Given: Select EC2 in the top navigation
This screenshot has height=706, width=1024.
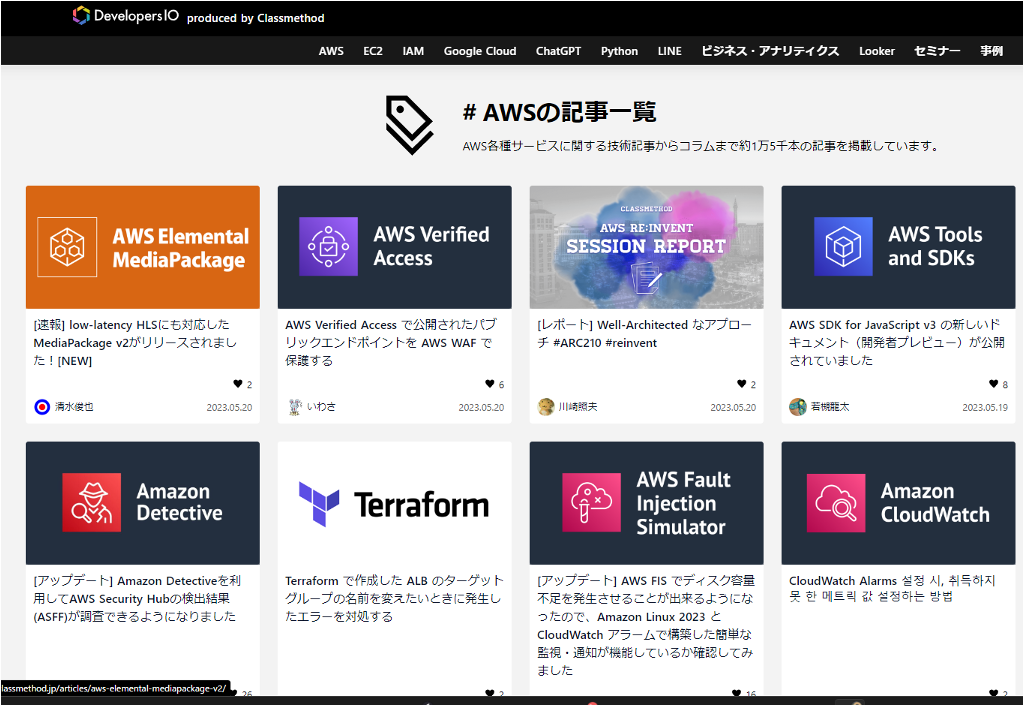Looking at the screenshot, I should click(373, 51).
